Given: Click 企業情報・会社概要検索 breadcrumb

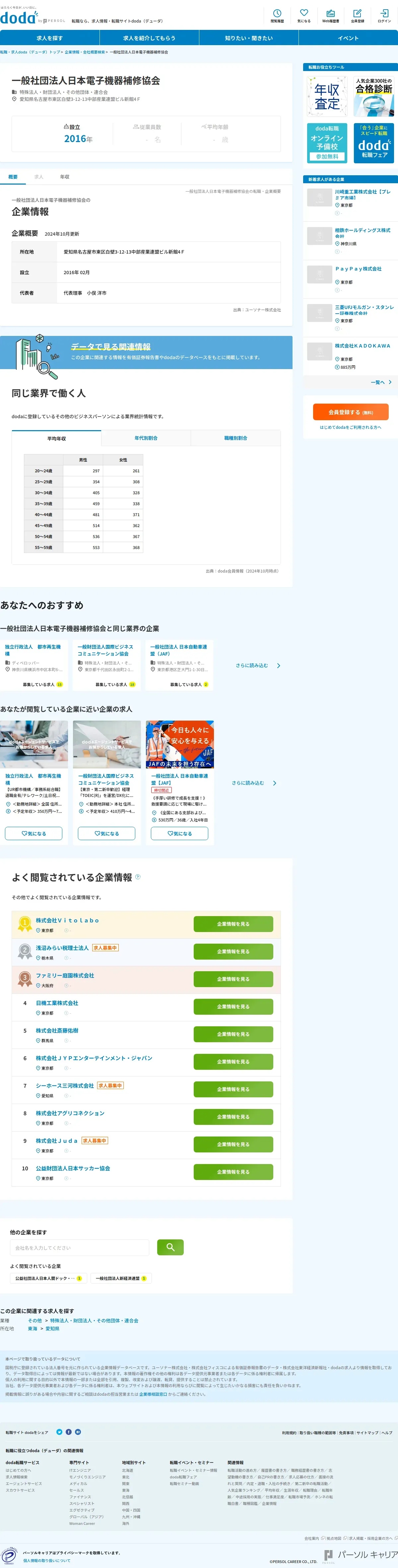Looking at the screenshot, I should [85, 52].
